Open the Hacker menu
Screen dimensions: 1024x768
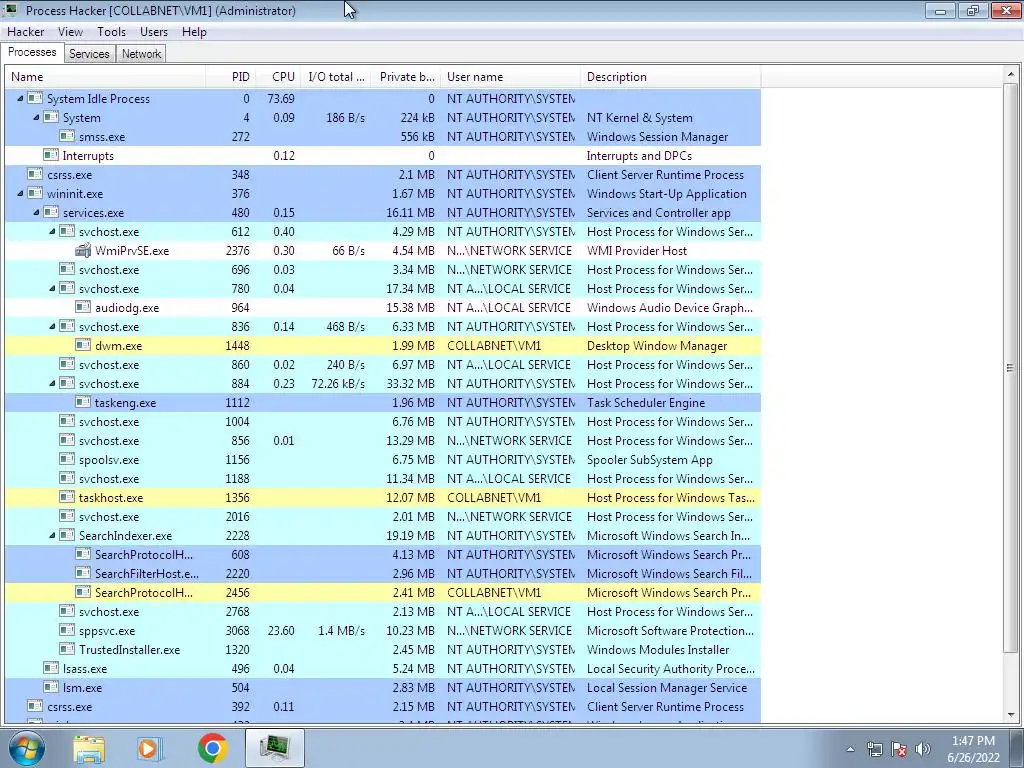coord(25,31)
